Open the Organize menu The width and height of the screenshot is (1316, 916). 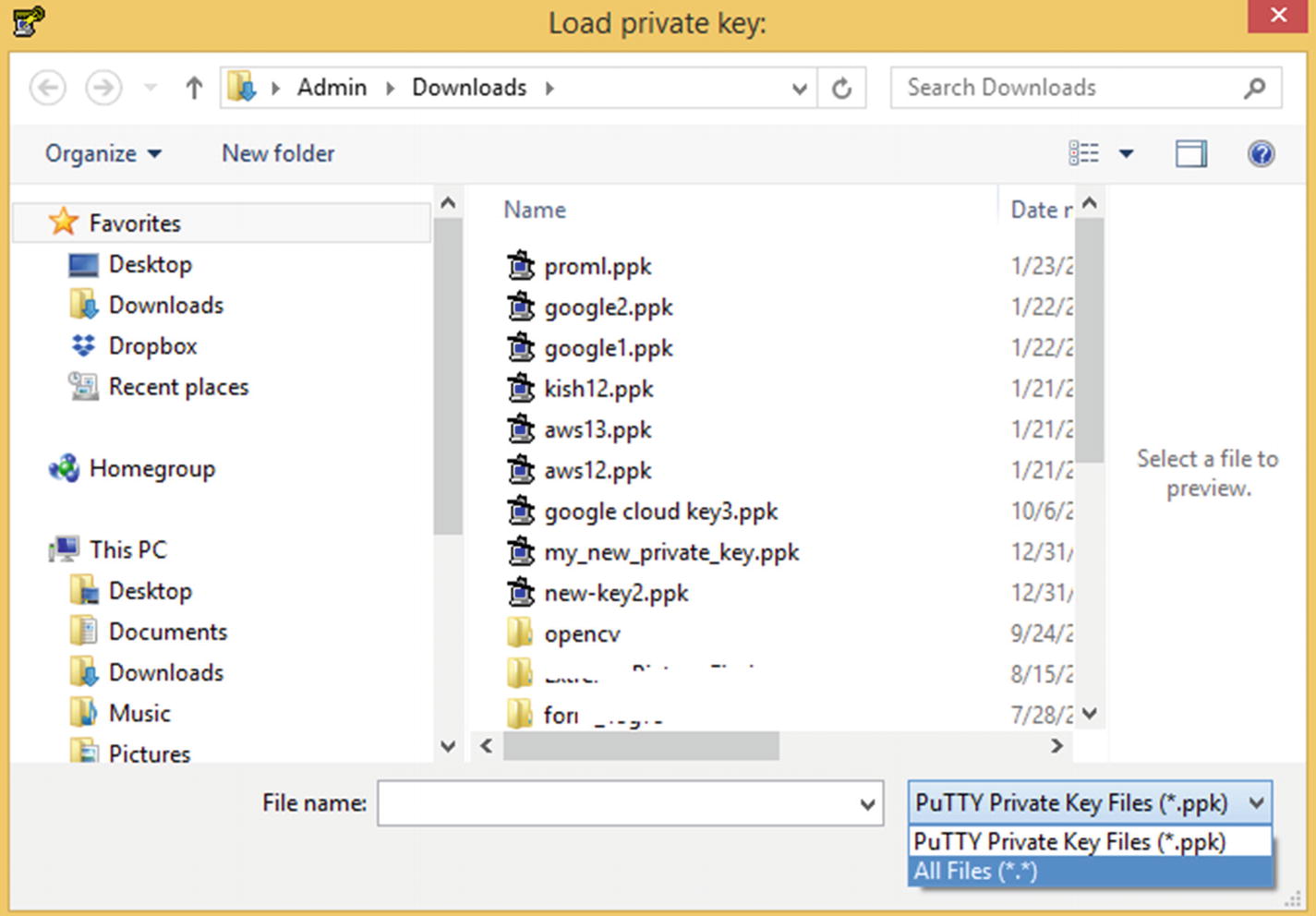coord(103,153)
